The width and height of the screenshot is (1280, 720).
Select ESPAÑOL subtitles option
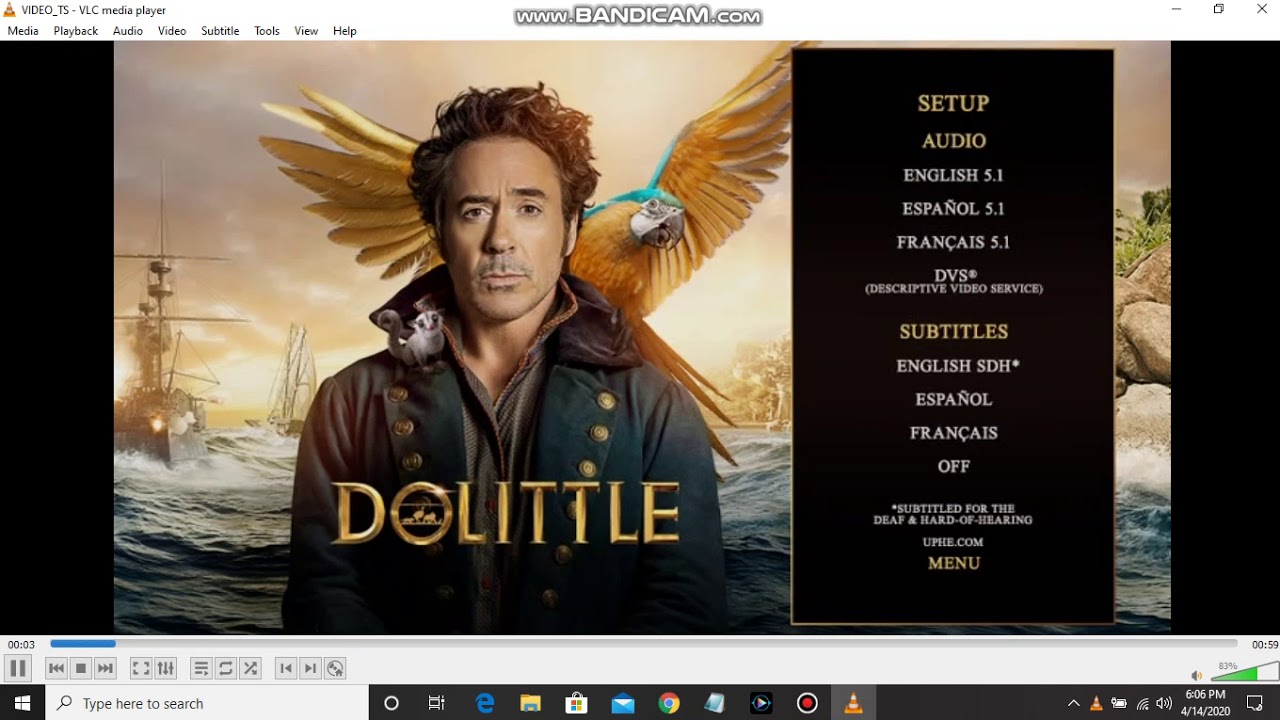point(954,399)
